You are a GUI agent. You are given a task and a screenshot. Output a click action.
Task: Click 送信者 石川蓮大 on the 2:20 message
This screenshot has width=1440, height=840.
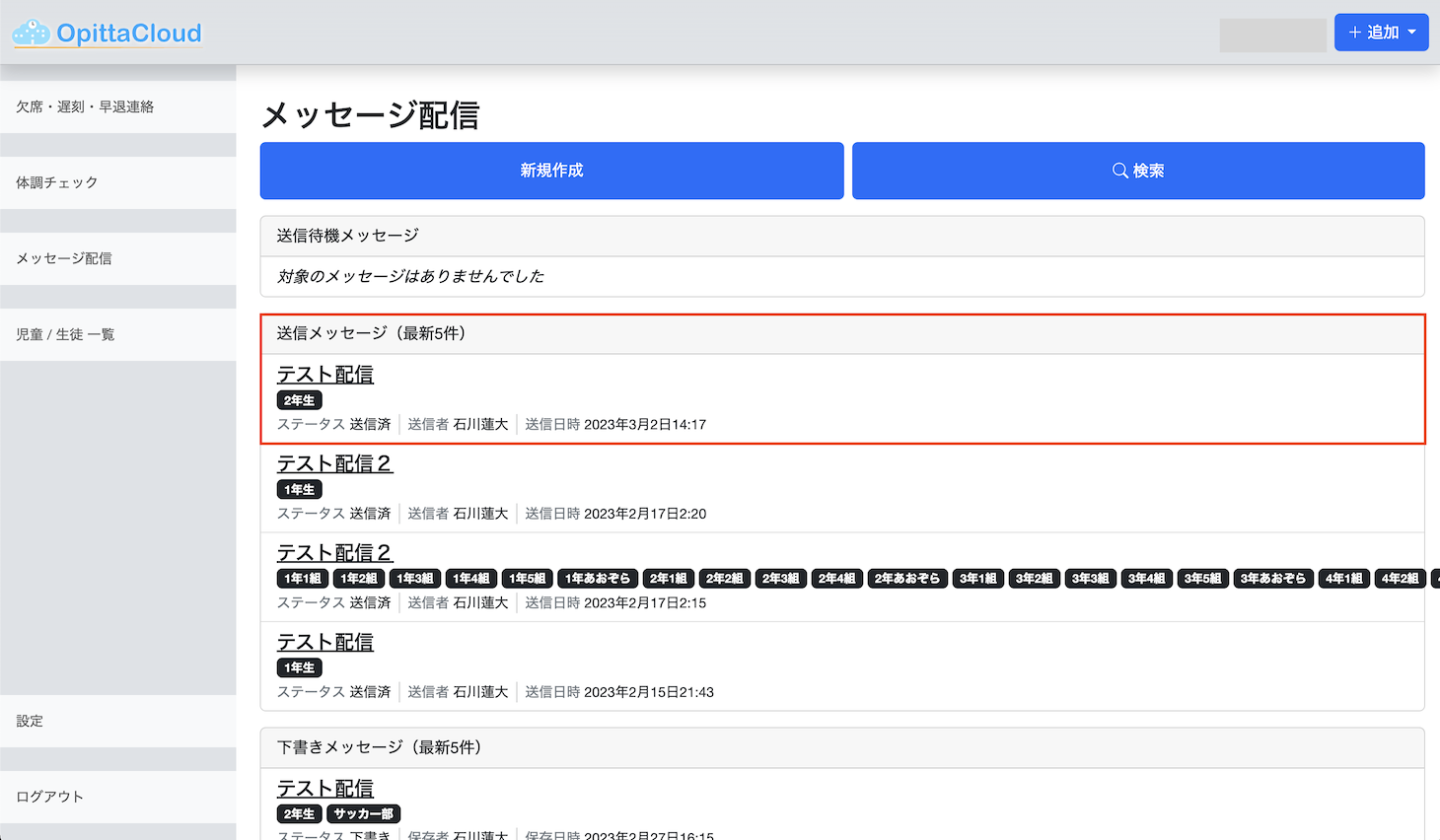[458, 514]
